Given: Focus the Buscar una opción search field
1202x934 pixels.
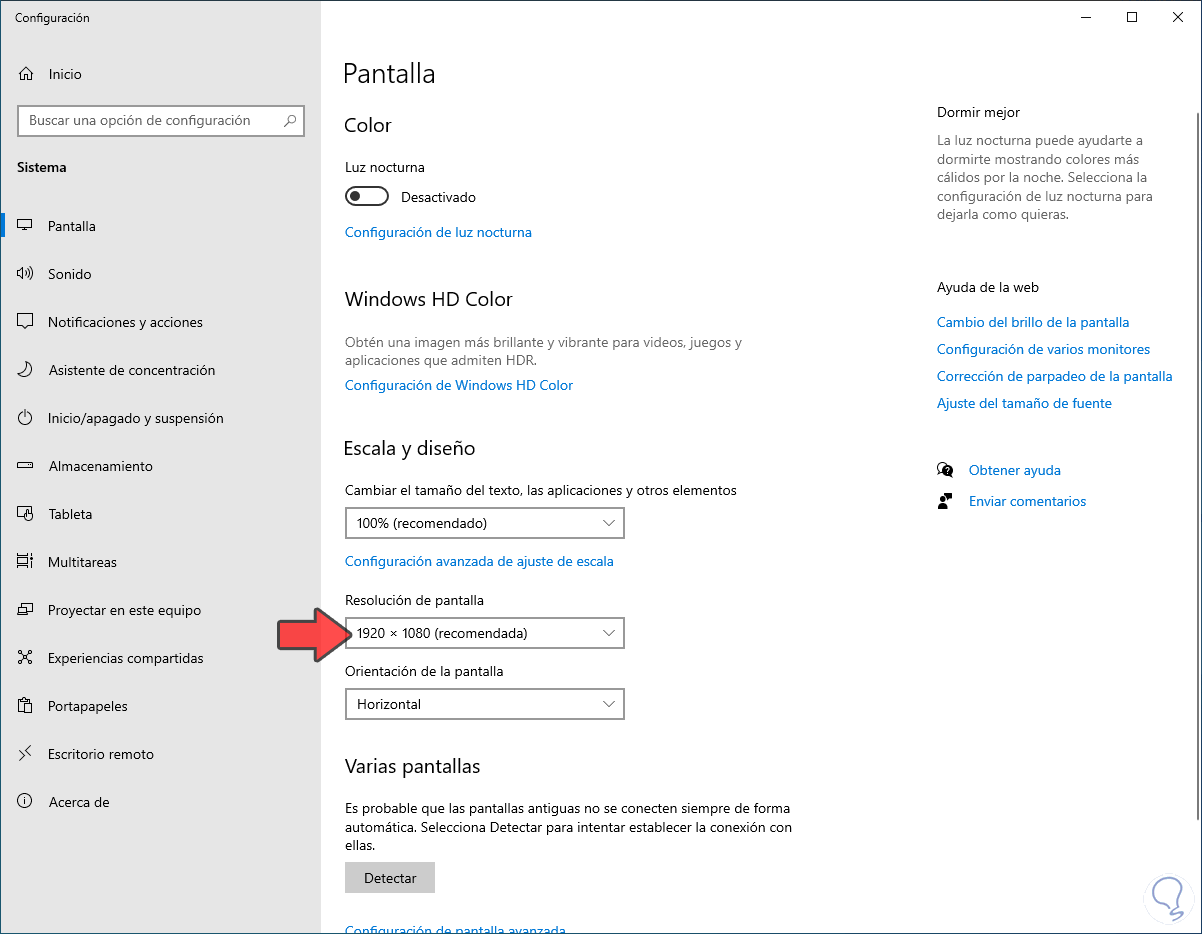Looking at the screenshot, I should [x=150, y=121].
